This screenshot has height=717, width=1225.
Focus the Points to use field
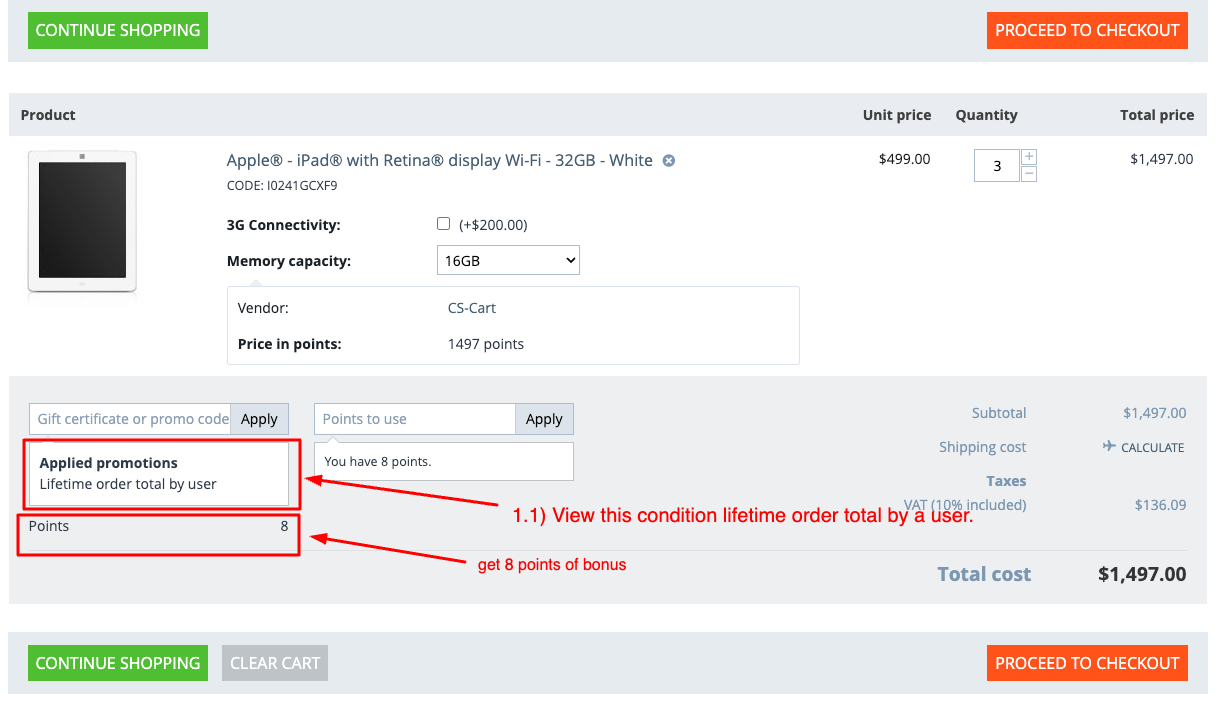coord(415,419)
